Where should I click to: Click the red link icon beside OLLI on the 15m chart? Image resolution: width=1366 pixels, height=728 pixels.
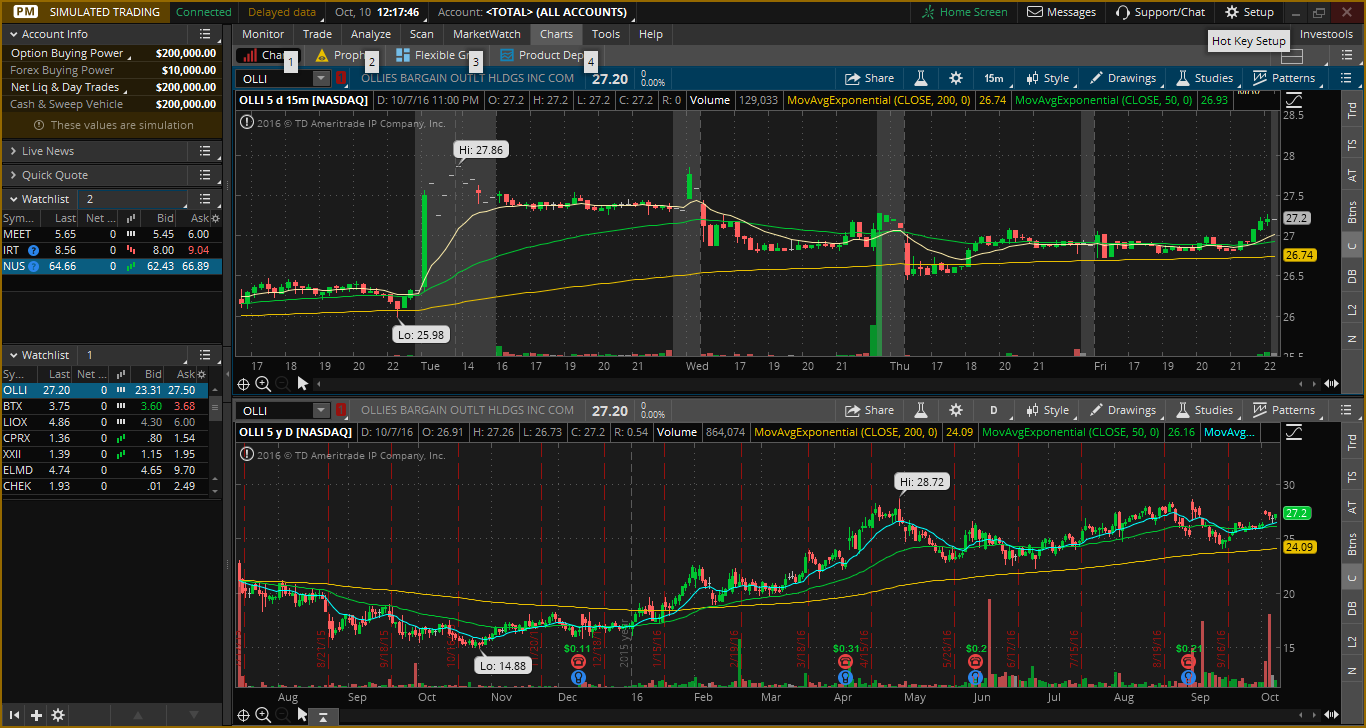click(341, 78)
